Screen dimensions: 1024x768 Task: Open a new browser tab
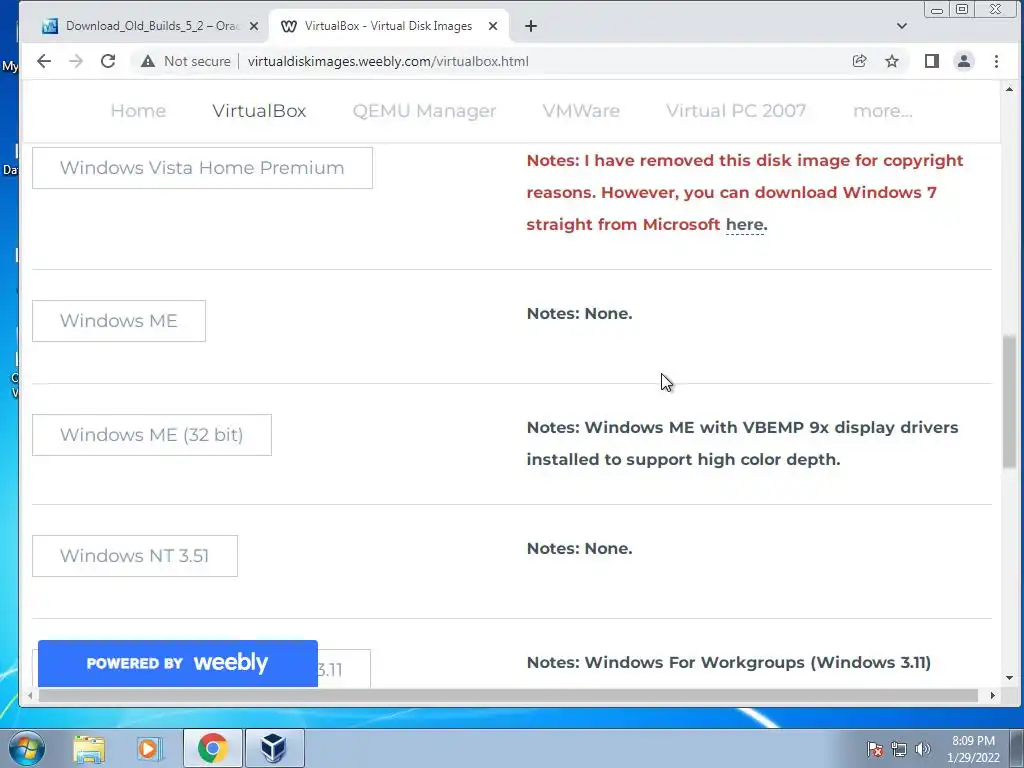pos(531,26)
